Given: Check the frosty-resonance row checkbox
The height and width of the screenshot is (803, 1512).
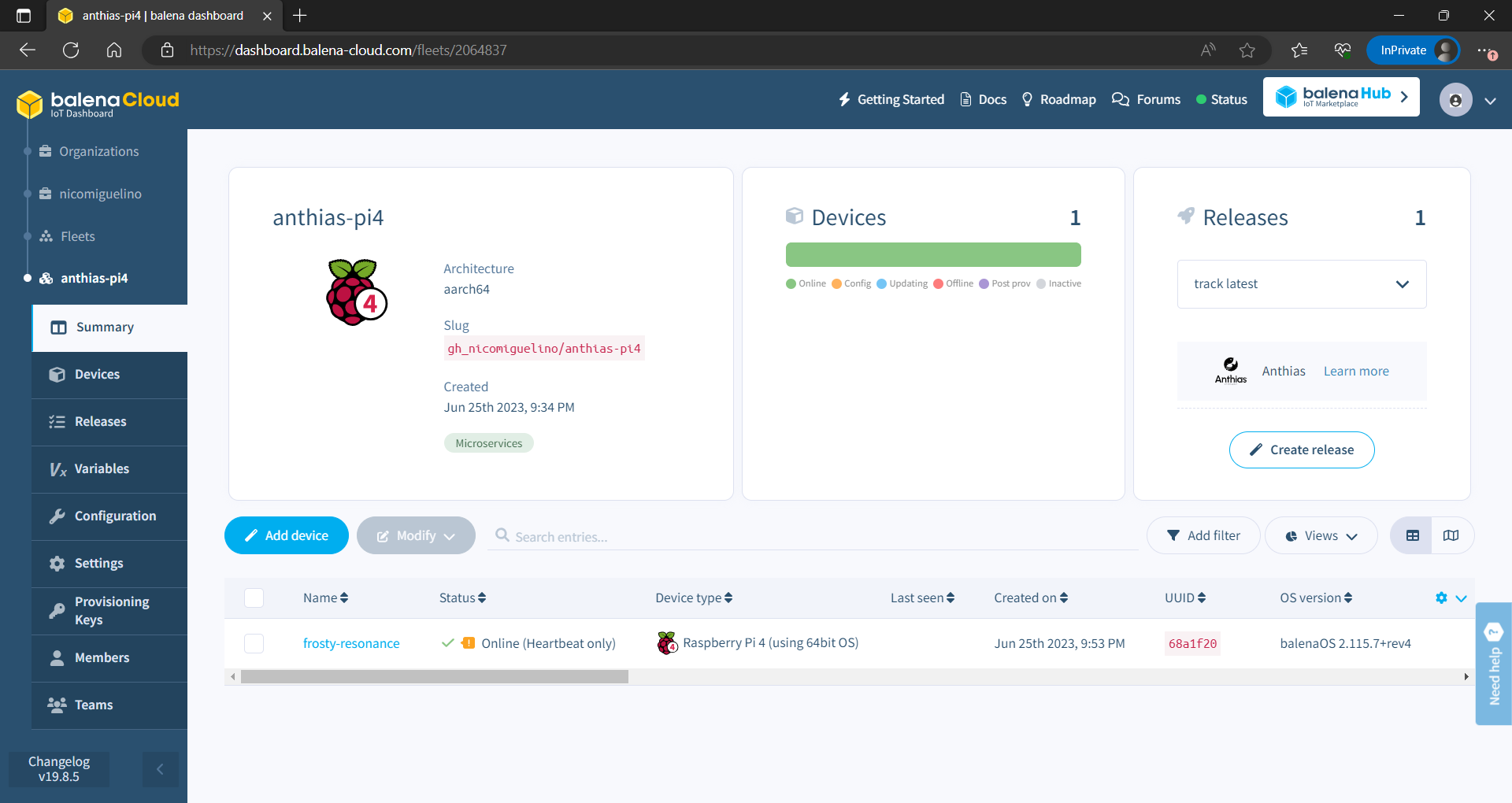Looking at the screenshot, I should 254,643.
